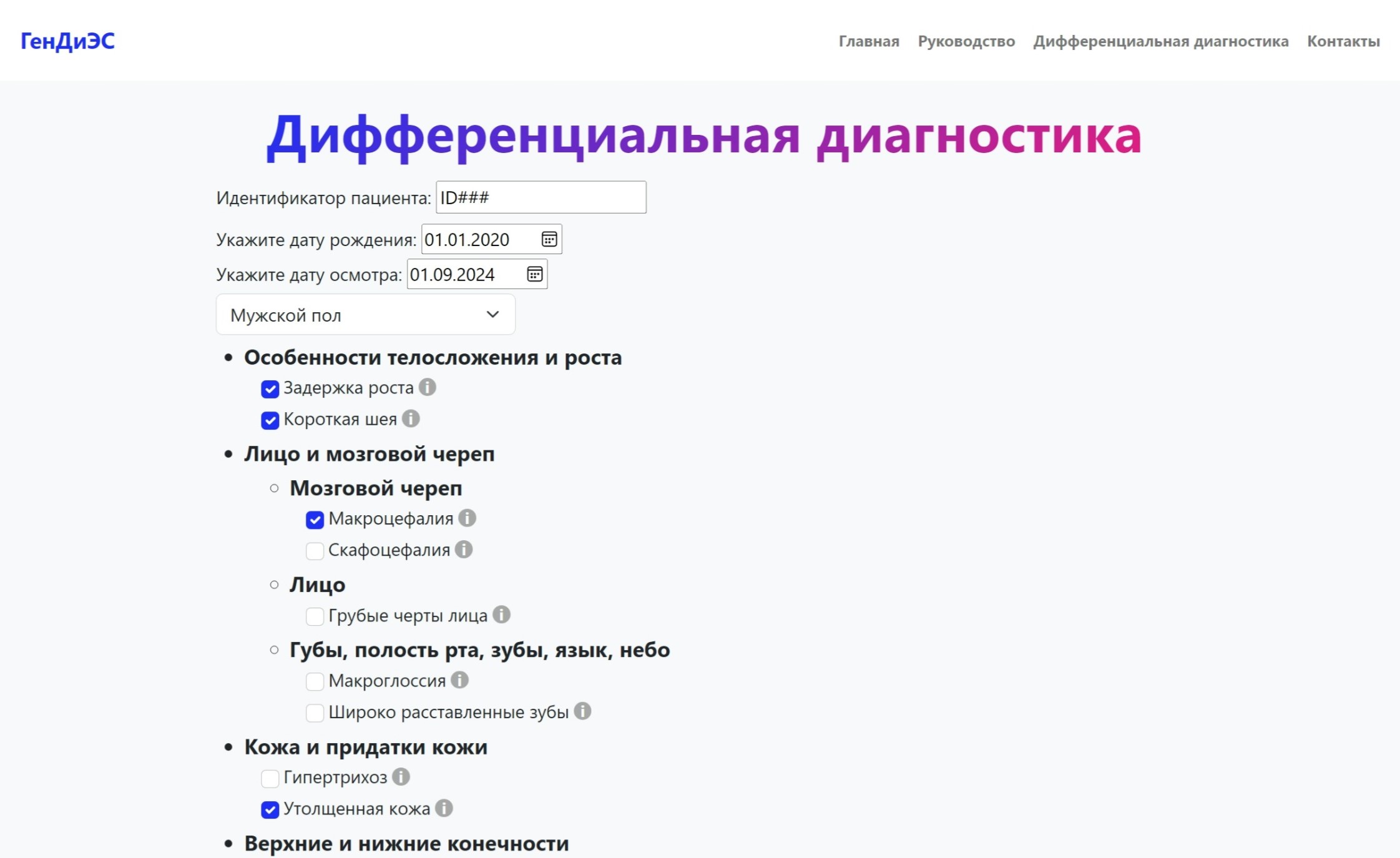Click the ГенДиЭС logo link

[x=67, y=41]
